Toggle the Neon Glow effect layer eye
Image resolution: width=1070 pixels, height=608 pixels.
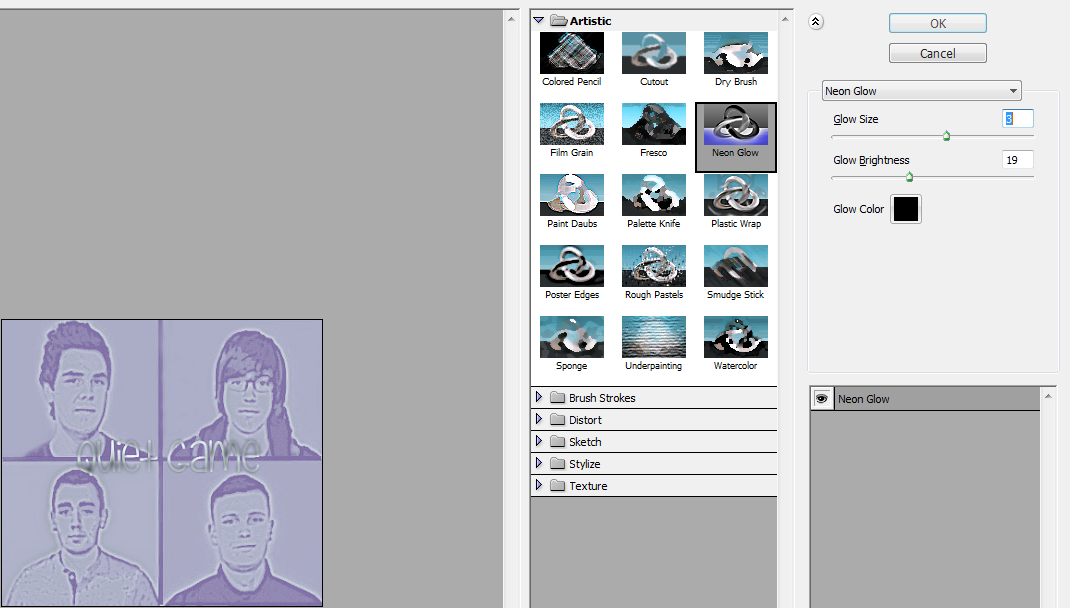822,399
